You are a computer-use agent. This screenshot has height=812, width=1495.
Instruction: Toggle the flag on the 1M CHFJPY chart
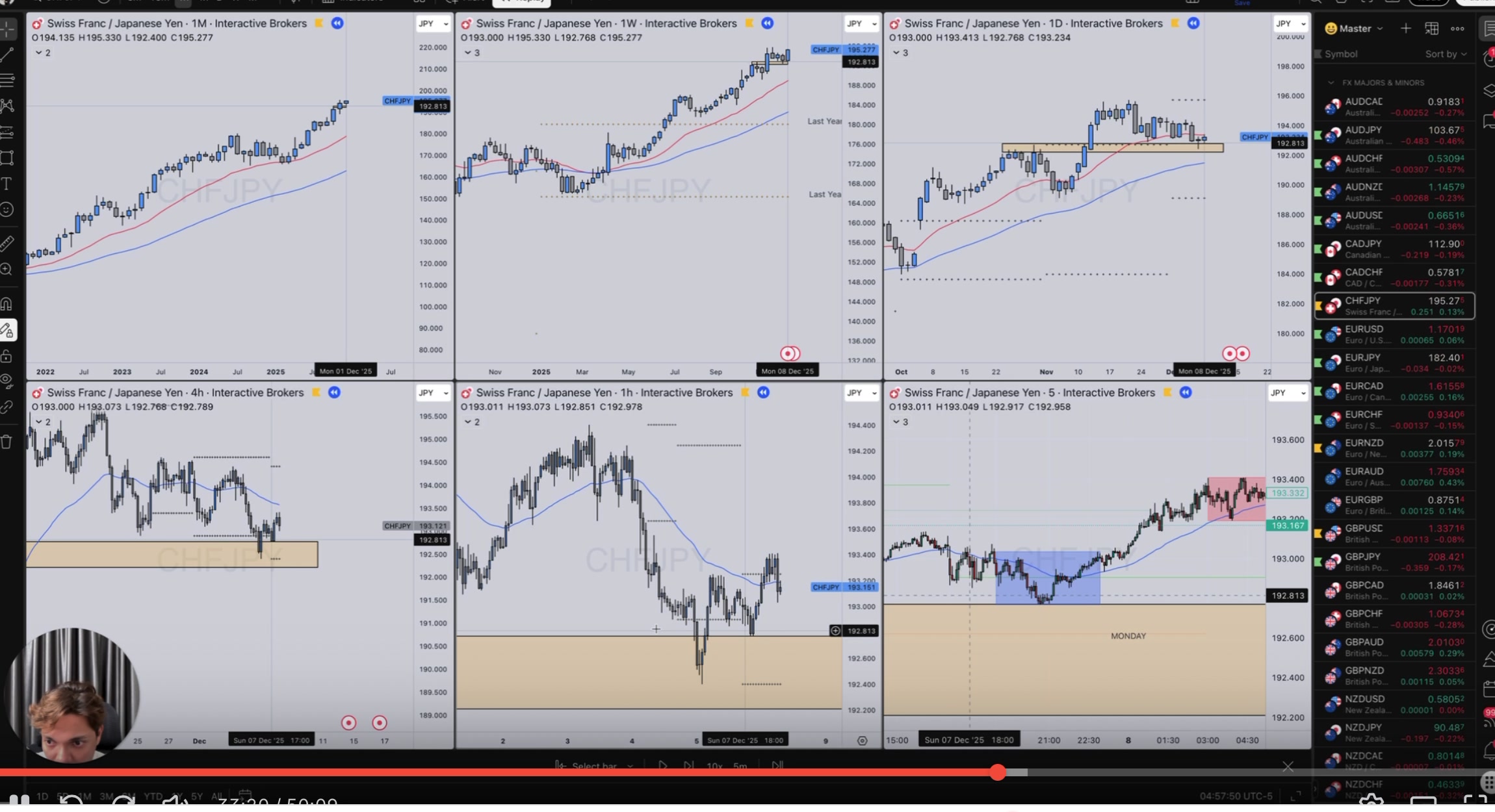[x=318, y=23]
